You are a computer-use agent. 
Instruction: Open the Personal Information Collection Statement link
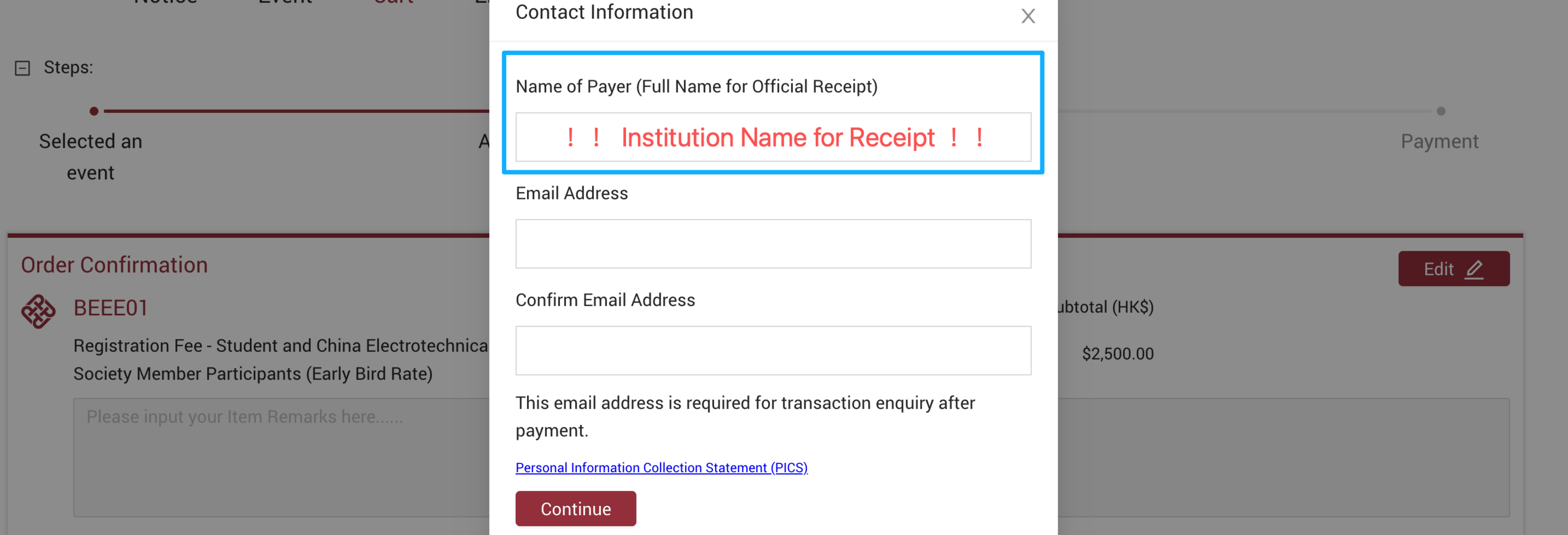click(661, 468)
